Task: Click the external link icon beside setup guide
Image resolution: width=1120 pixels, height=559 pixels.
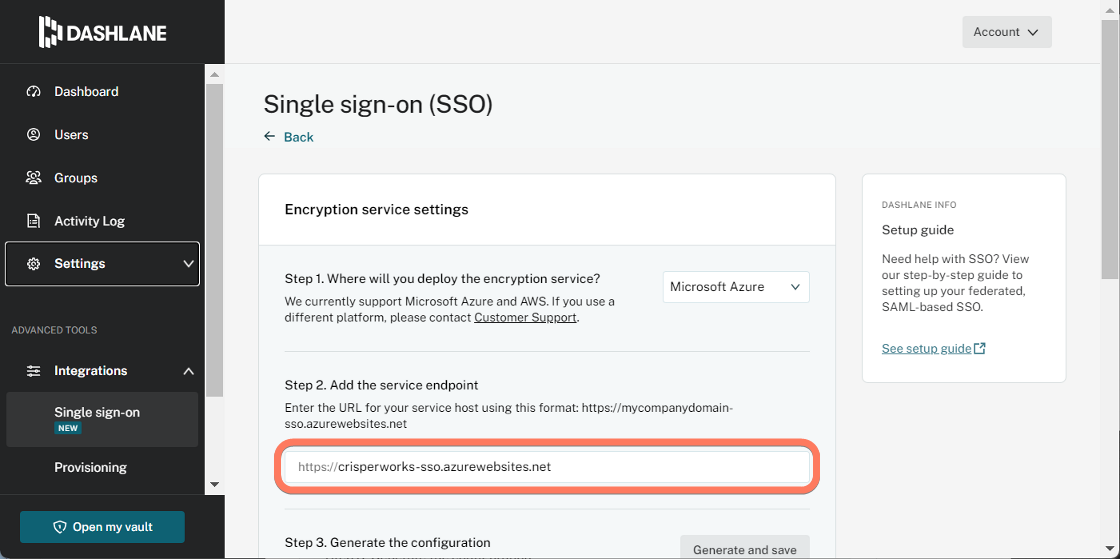Action: tap(980, 348)
